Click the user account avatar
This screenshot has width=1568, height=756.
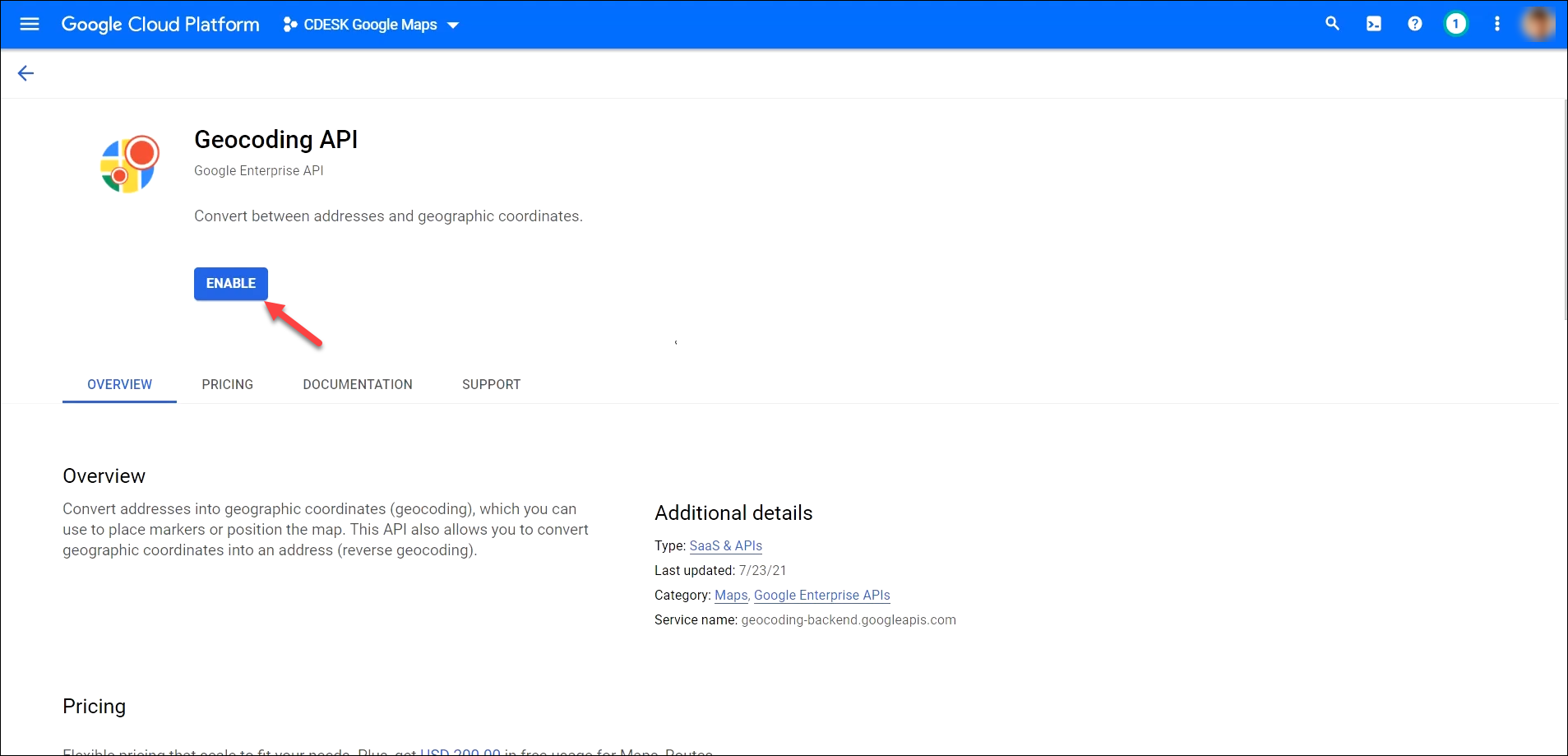(1537, 24)
